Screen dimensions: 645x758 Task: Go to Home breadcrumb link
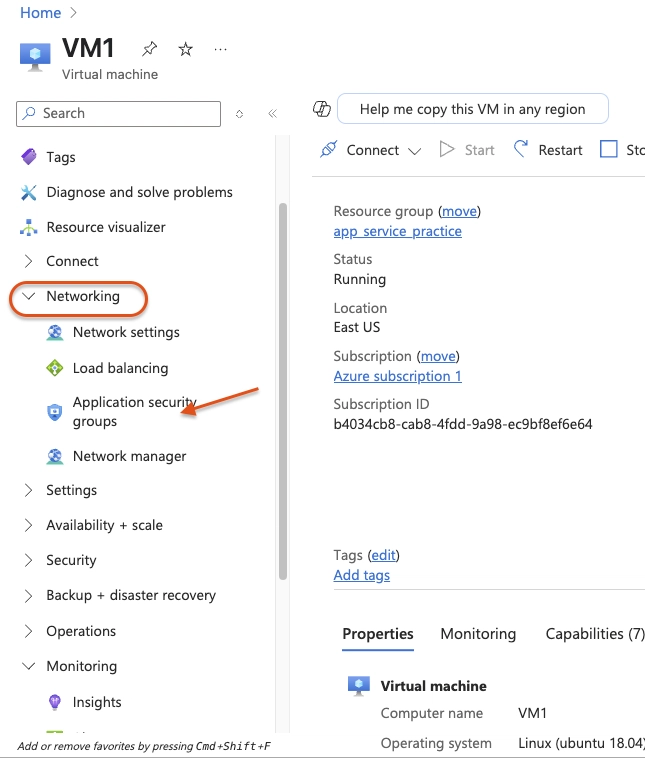(41, 13)
